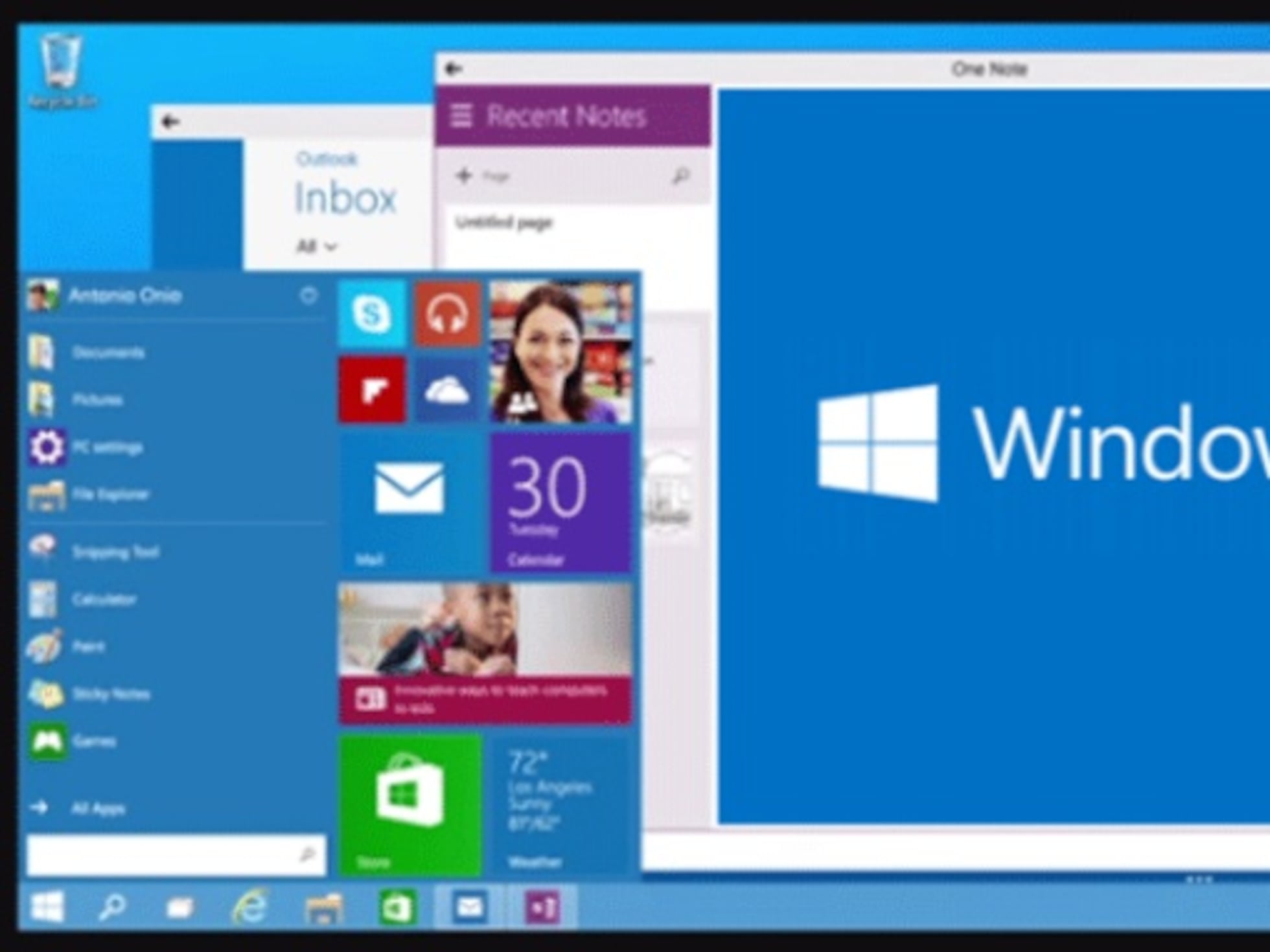Open Task View on the taskbar

179,907
